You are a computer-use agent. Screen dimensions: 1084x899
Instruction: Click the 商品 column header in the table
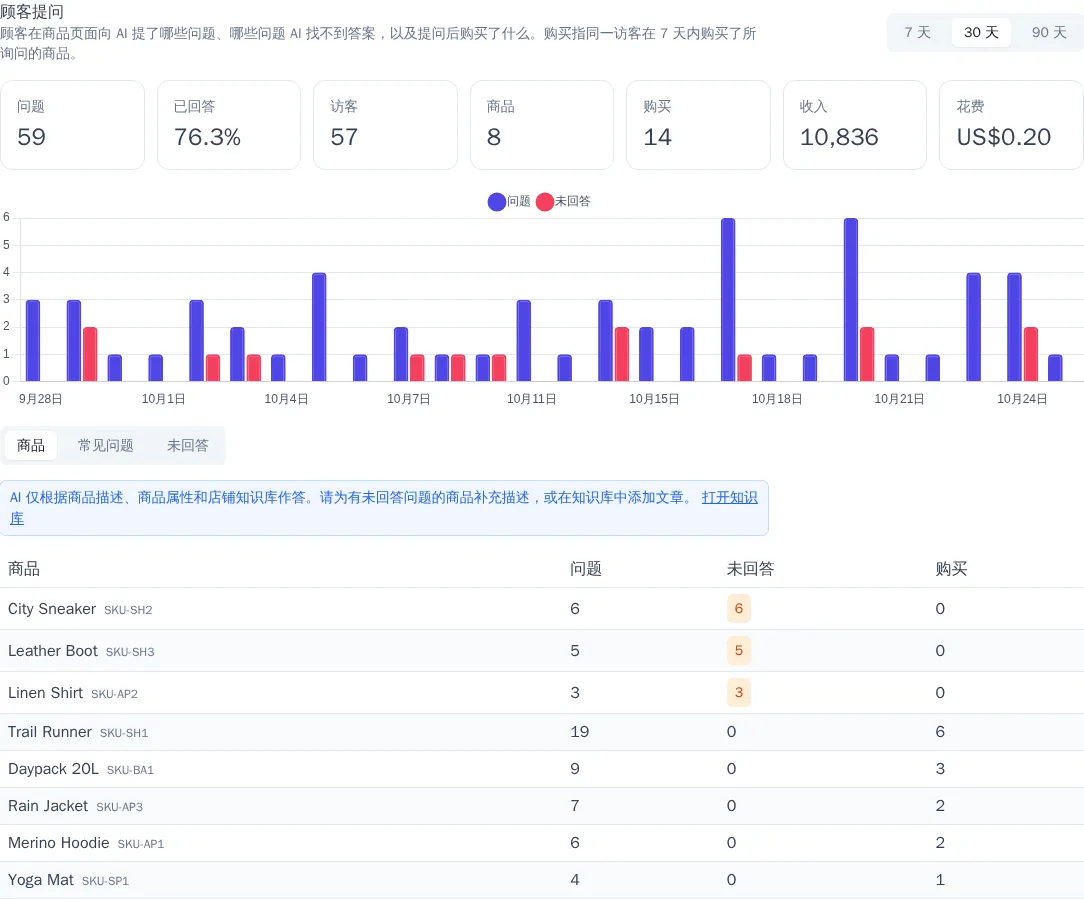point(24,569)
